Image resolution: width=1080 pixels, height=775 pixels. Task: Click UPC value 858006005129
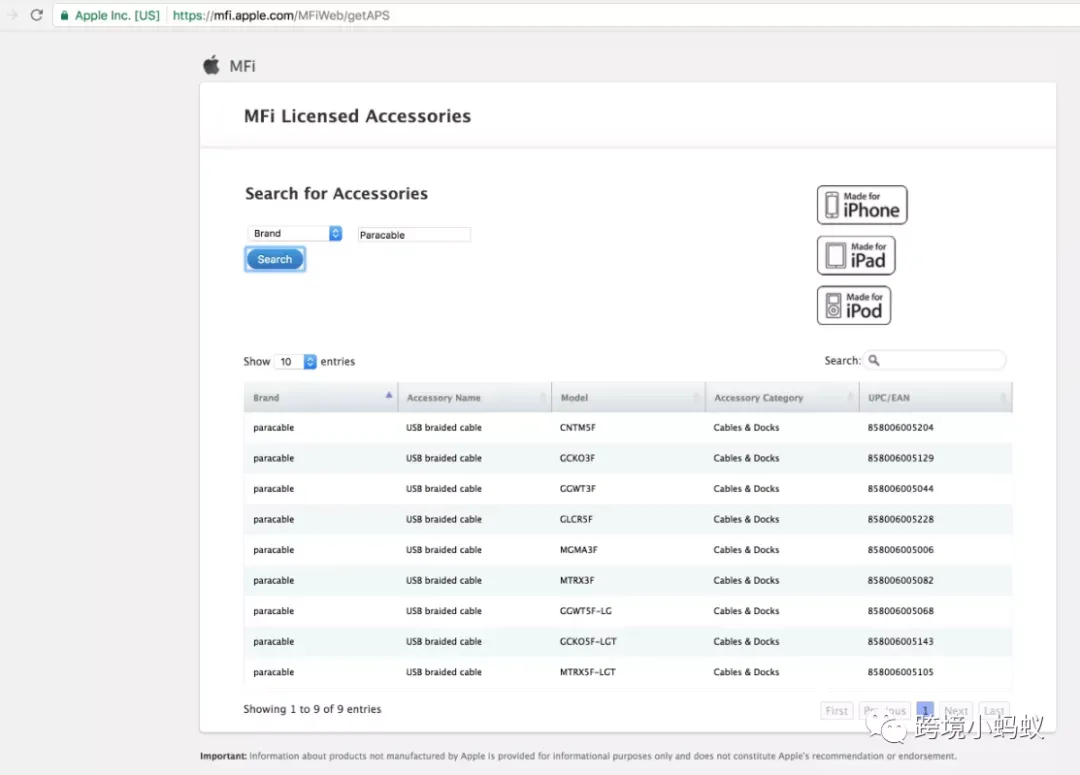[x=900, y=458]
